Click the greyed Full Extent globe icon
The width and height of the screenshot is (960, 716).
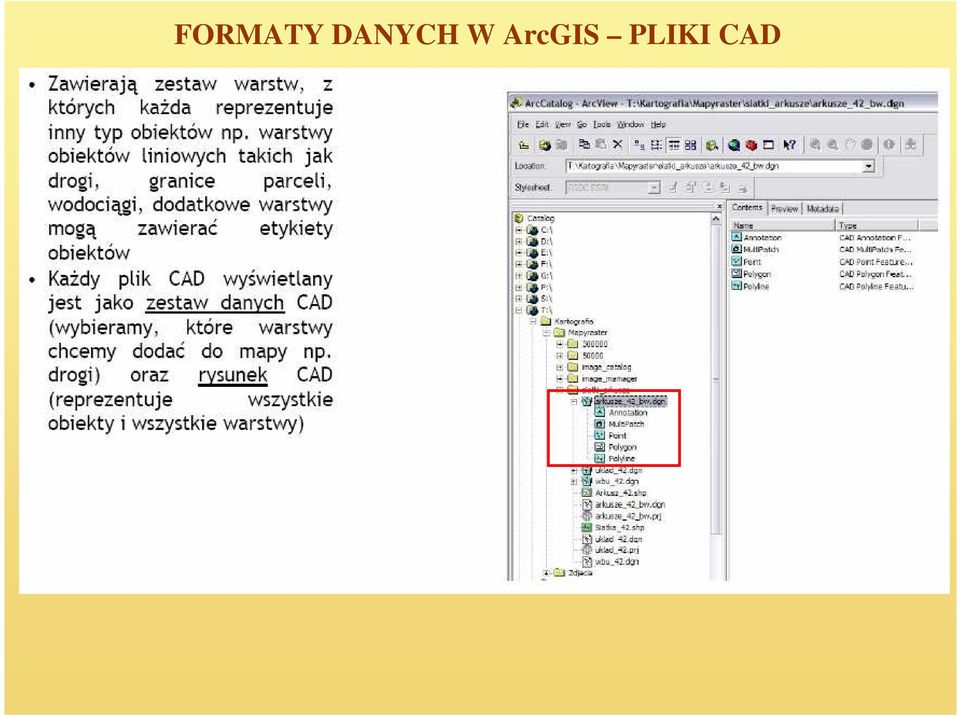tap(867, 145)
